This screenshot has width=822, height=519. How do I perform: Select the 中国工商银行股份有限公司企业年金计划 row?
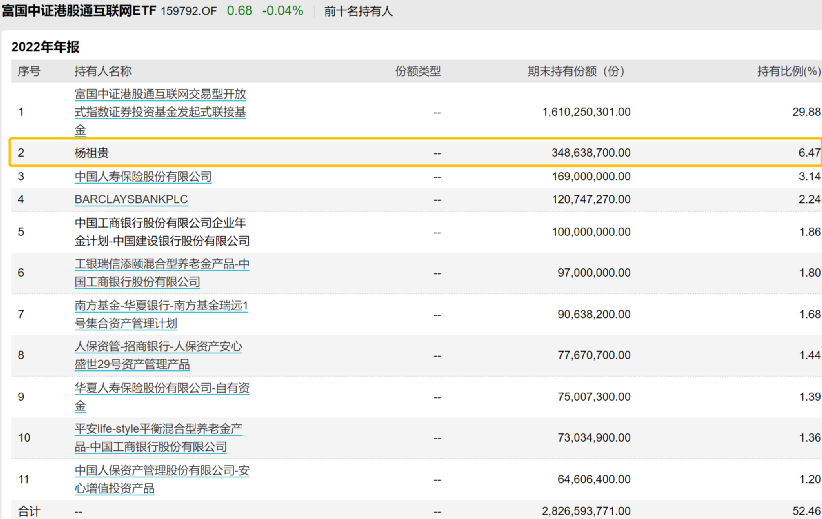tap(416, 232)
